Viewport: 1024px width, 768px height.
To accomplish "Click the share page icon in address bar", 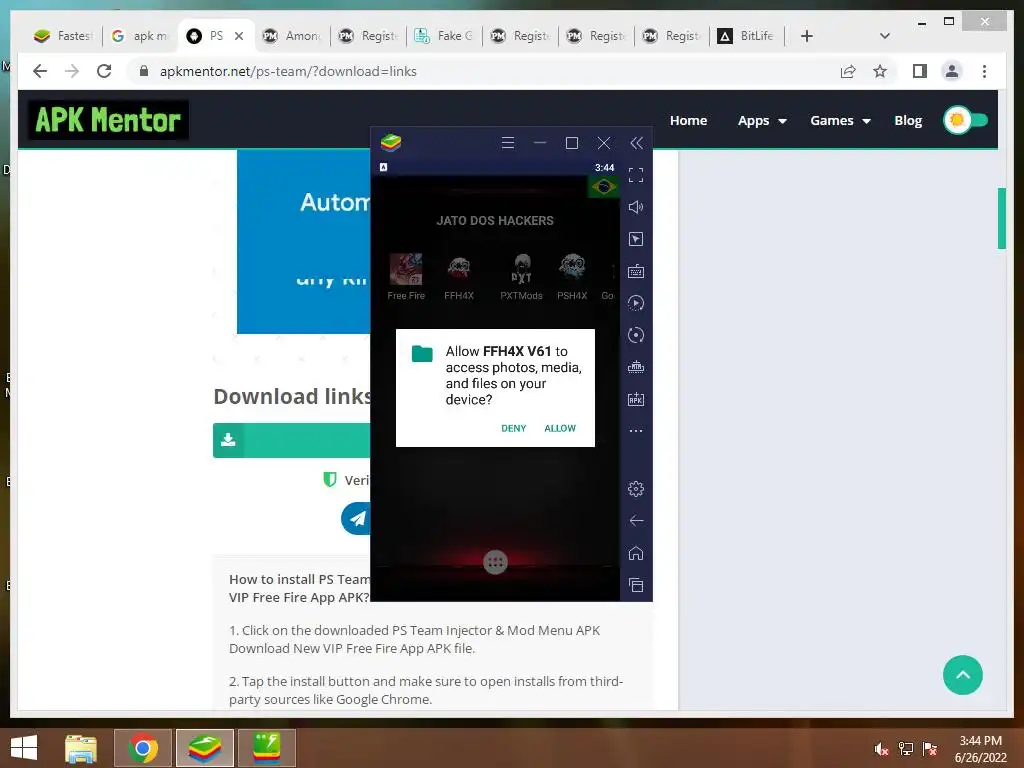I will (848, 71).
